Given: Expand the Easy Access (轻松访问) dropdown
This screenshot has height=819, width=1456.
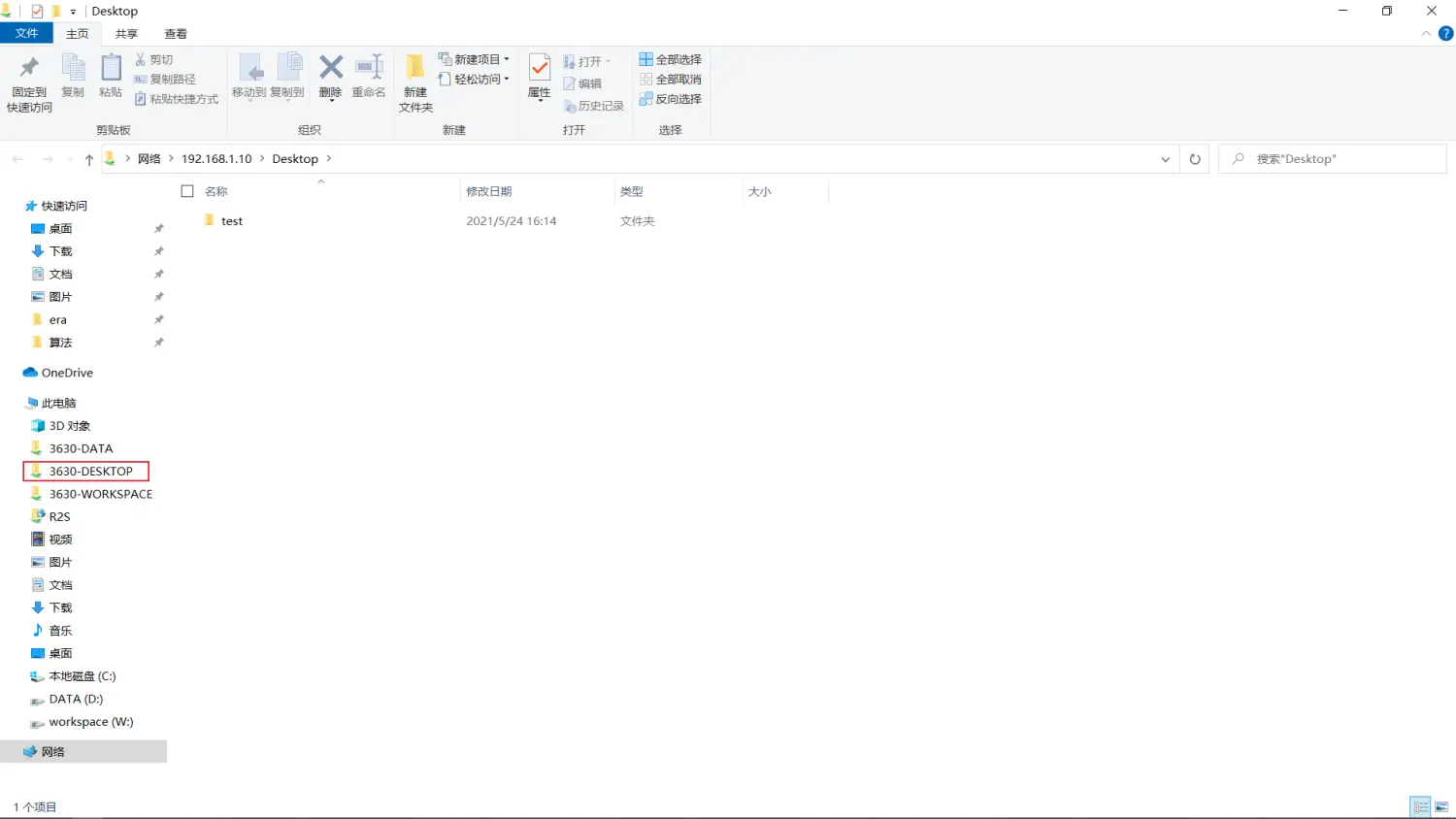Looking at the screenshot, I should (474, 80).
